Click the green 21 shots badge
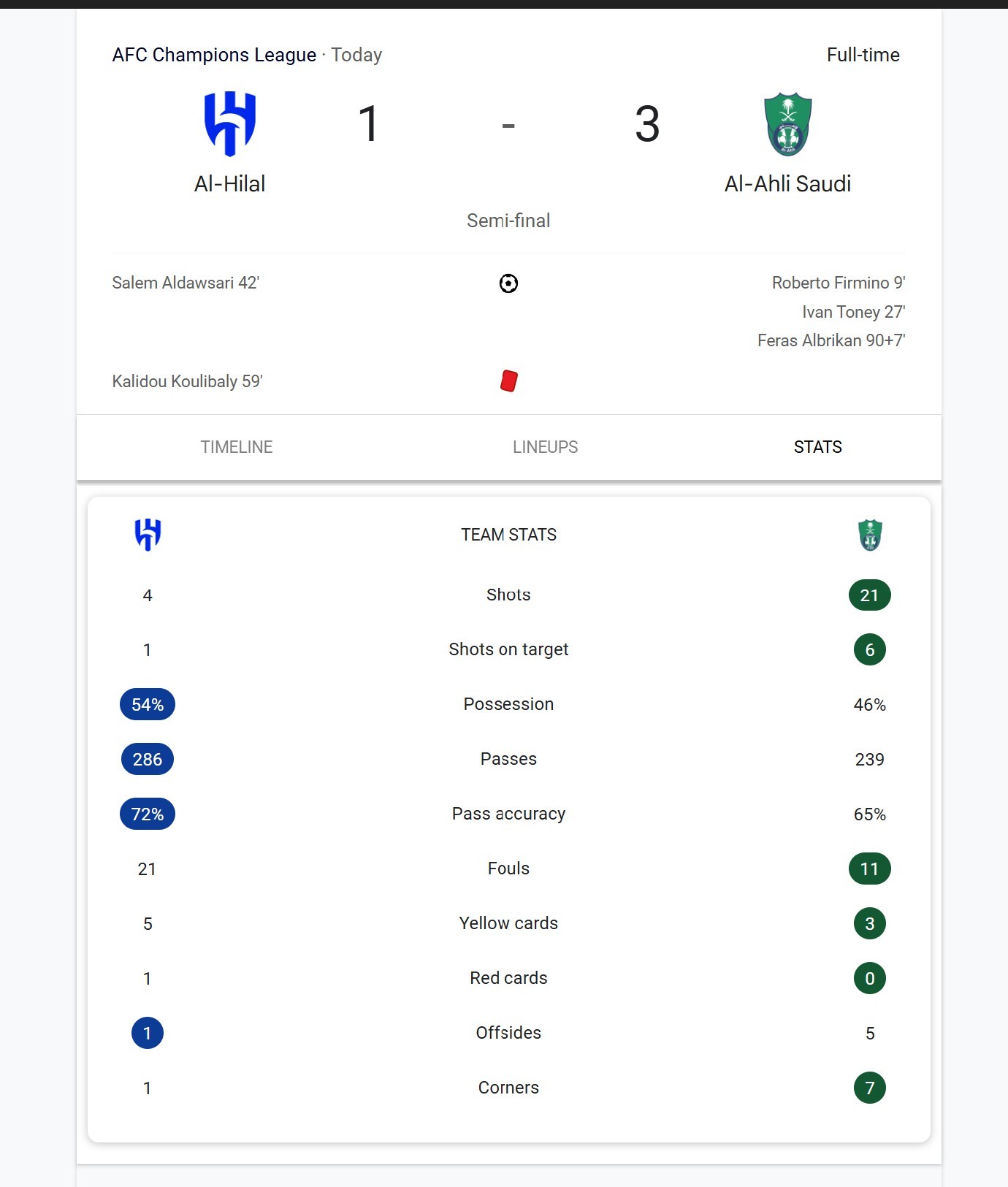1008x1187 pixels. pos(869,595)
